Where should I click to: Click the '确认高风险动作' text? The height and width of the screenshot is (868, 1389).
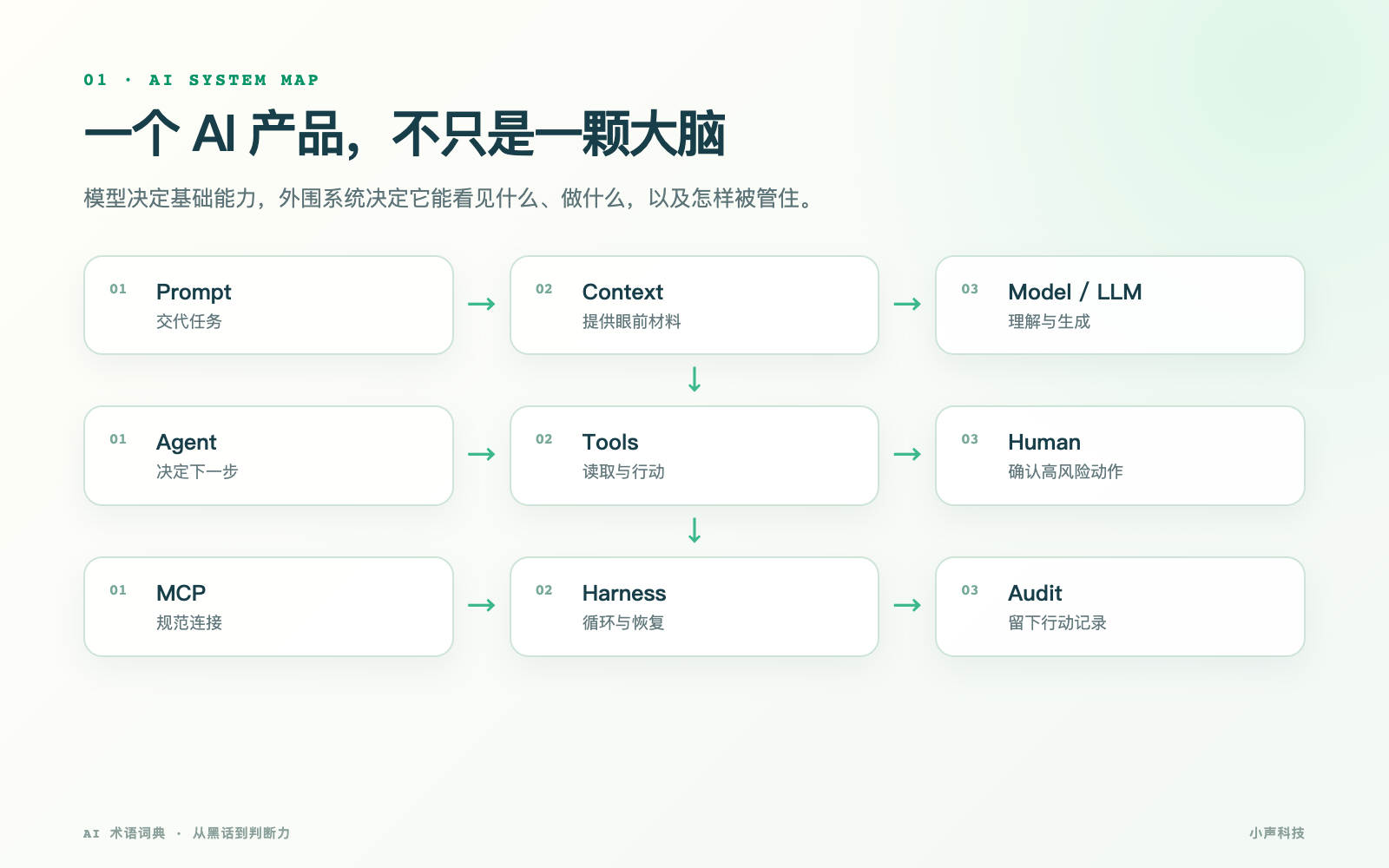pos(1065,471)
